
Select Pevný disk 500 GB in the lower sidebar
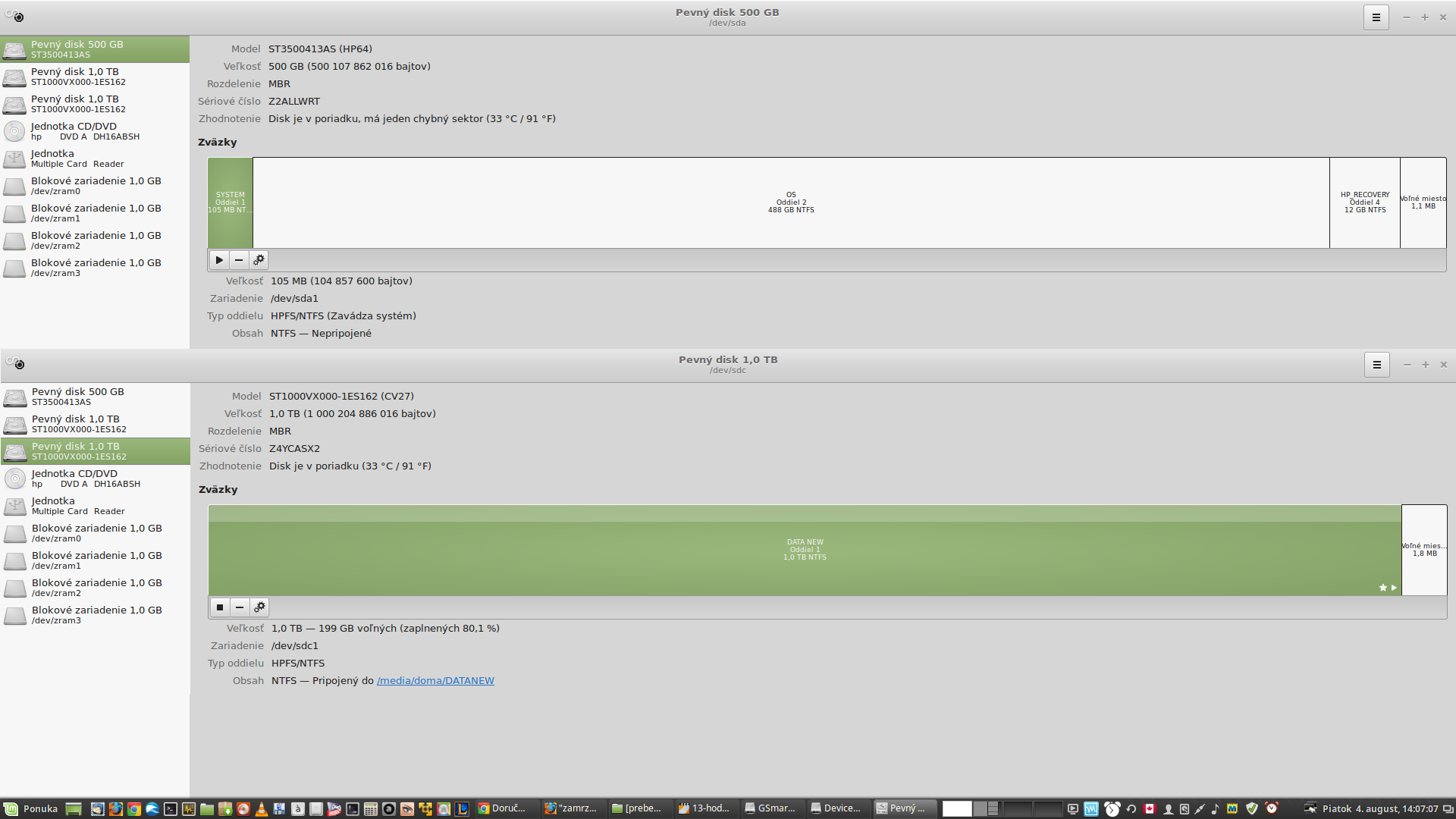(76, 397)
